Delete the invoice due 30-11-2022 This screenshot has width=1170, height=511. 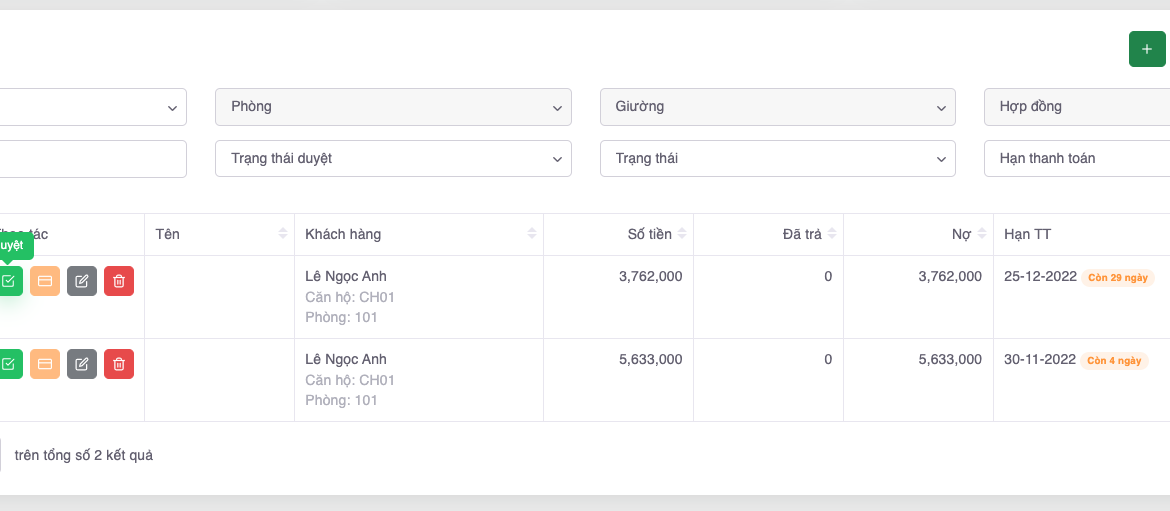(119, 364)
